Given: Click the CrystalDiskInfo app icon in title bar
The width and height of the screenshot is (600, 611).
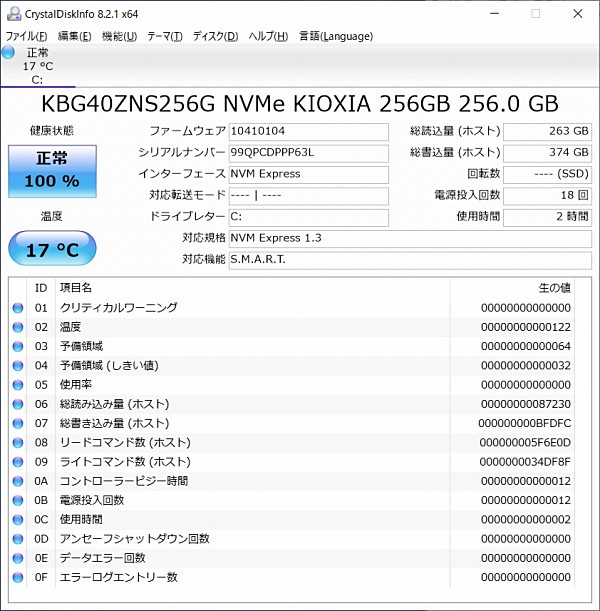Looking at the screenshot, I should (10, 13).
